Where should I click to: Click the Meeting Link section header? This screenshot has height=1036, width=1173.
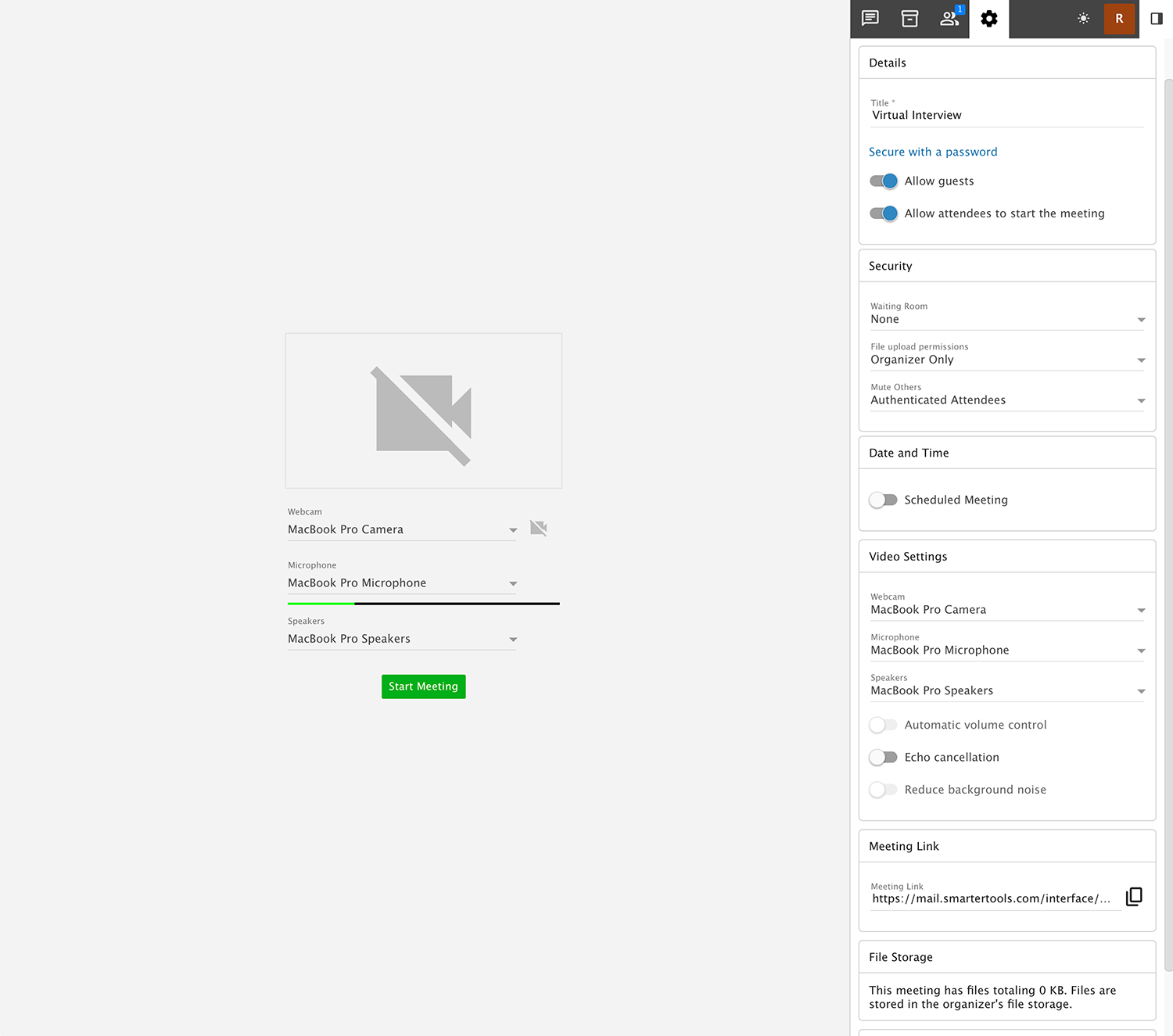point(1007,846)
